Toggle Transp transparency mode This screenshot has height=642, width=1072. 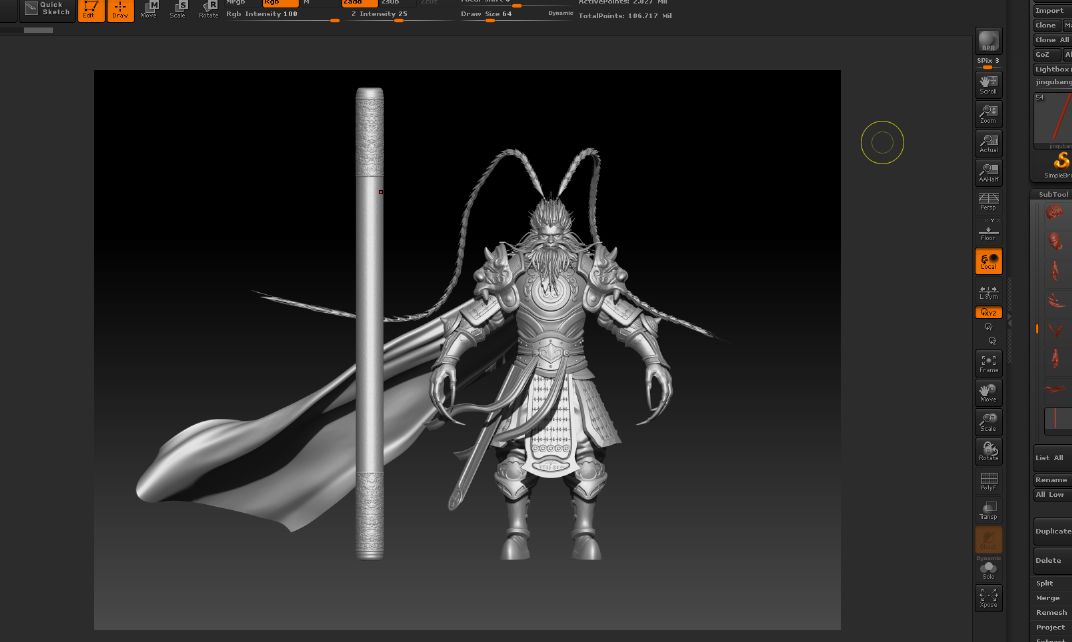[x=989, y=510]
